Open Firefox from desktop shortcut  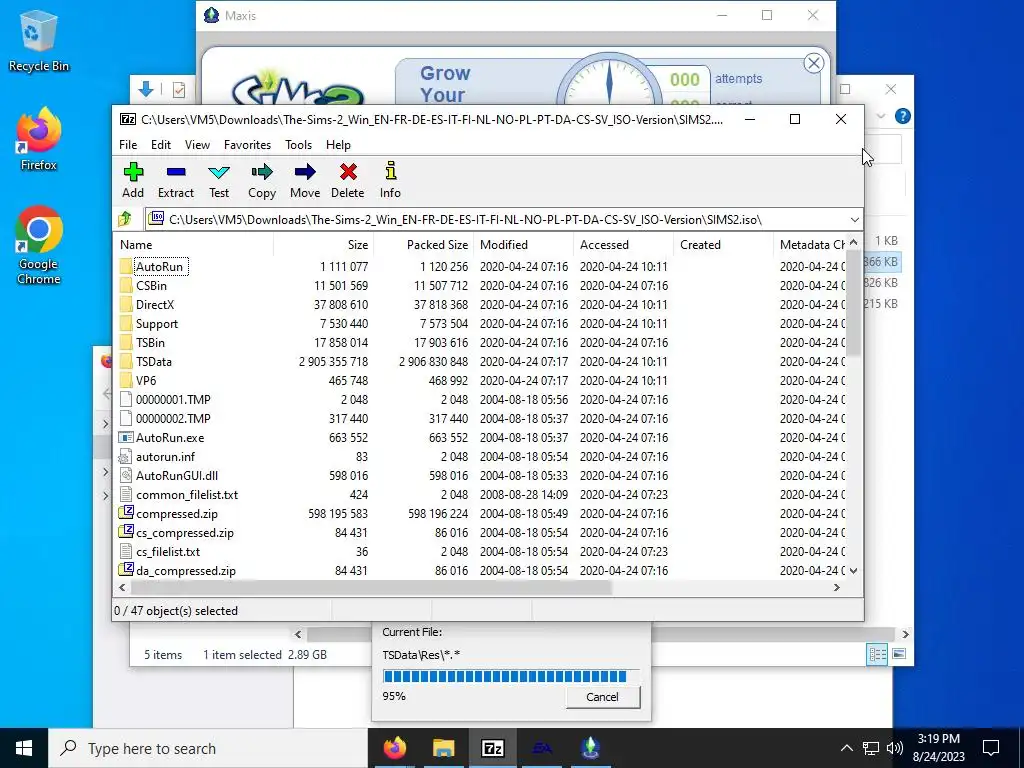tap(39, 138)
